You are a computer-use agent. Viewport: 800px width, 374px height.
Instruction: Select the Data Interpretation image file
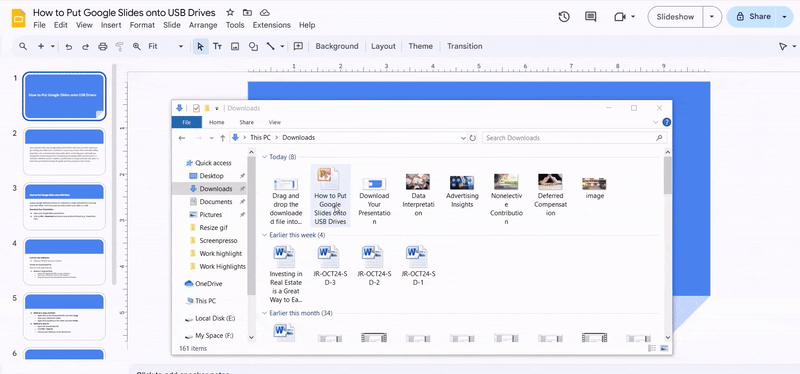tap(418, 195)
